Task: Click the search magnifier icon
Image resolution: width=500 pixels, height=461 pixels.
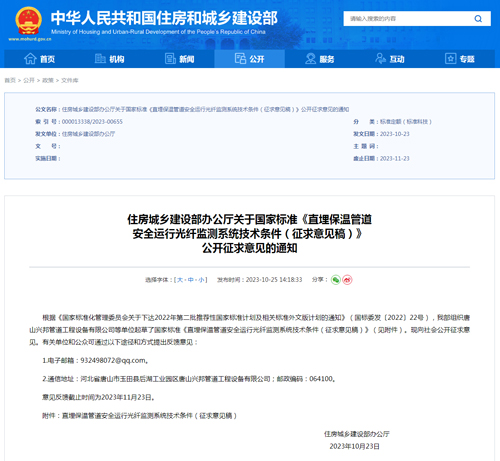Action: (x=478, y=19)
